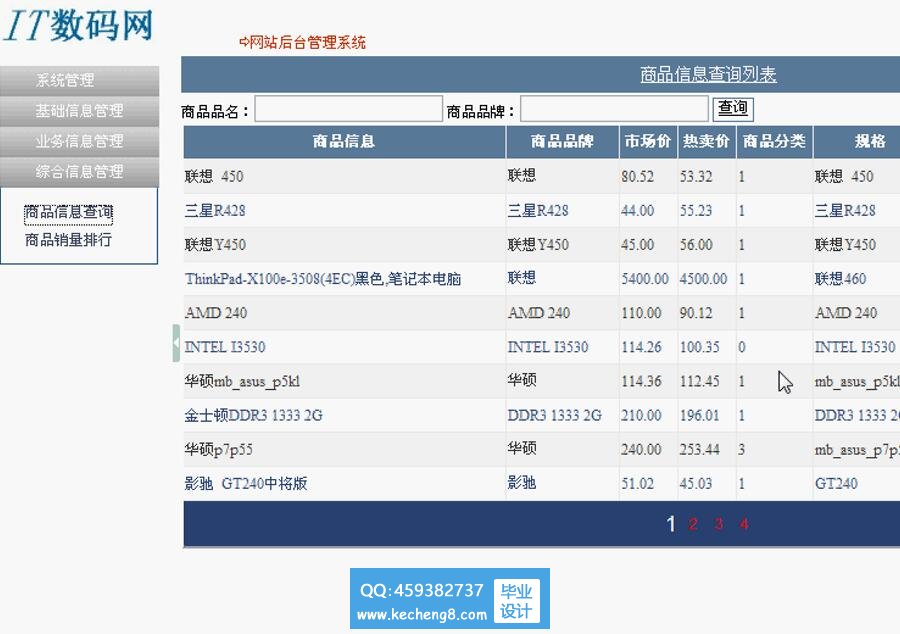The height and width of the screenshot is (634, 900).
Task: Select product name 影驰 GT240中将版
Action: coord(246,484)
